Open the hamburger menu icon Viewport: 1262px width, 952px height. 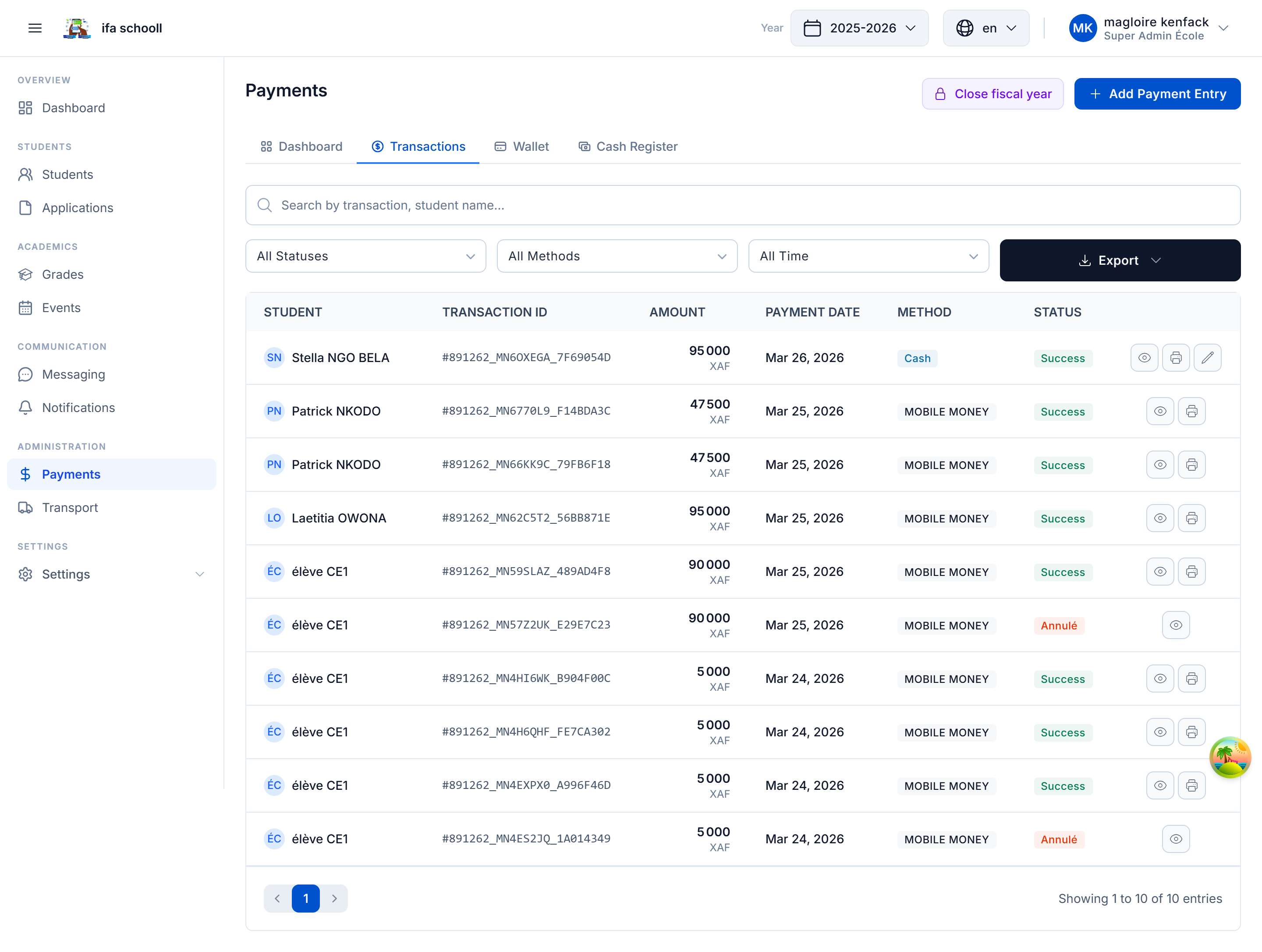point(34,28)
